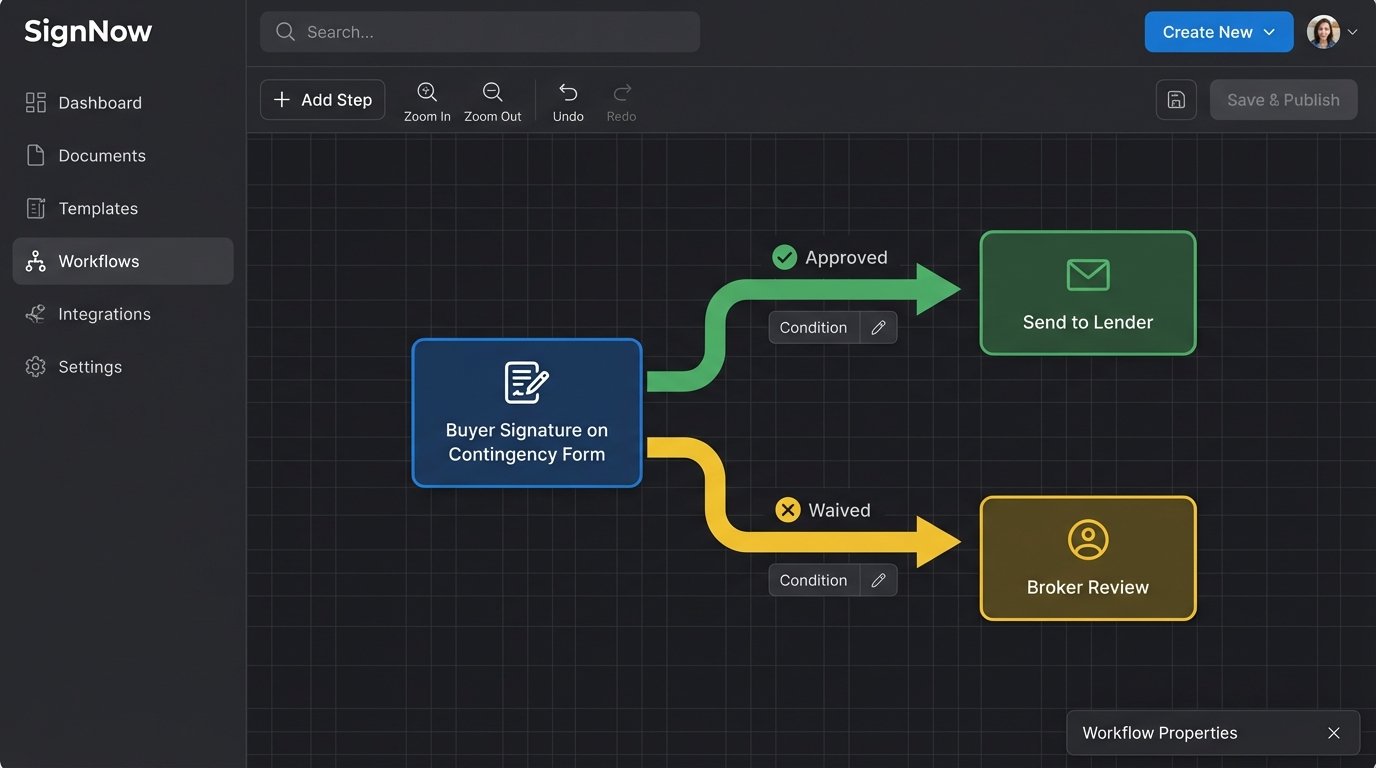This screenshot has width=1376, height=768.
Task: Open Integrations from the sidebar
Action: coord(104,314)
